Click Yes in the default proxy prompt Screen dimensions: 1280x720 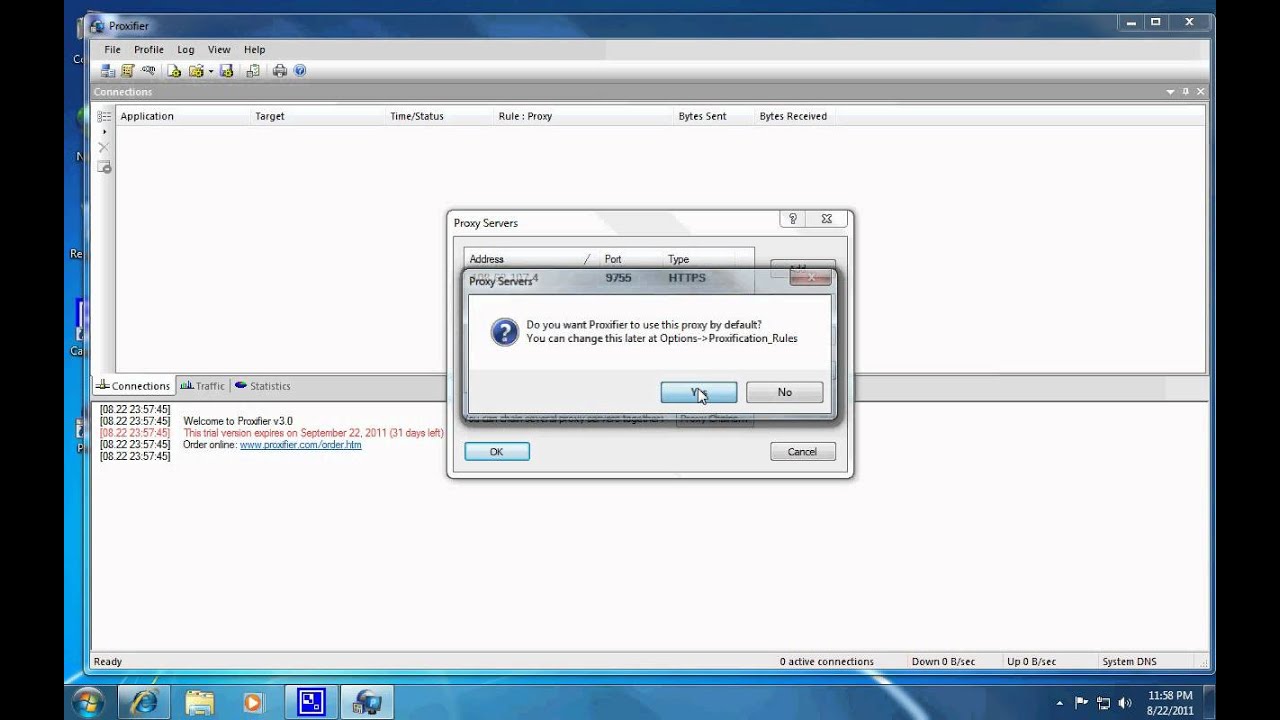[699, 392]
